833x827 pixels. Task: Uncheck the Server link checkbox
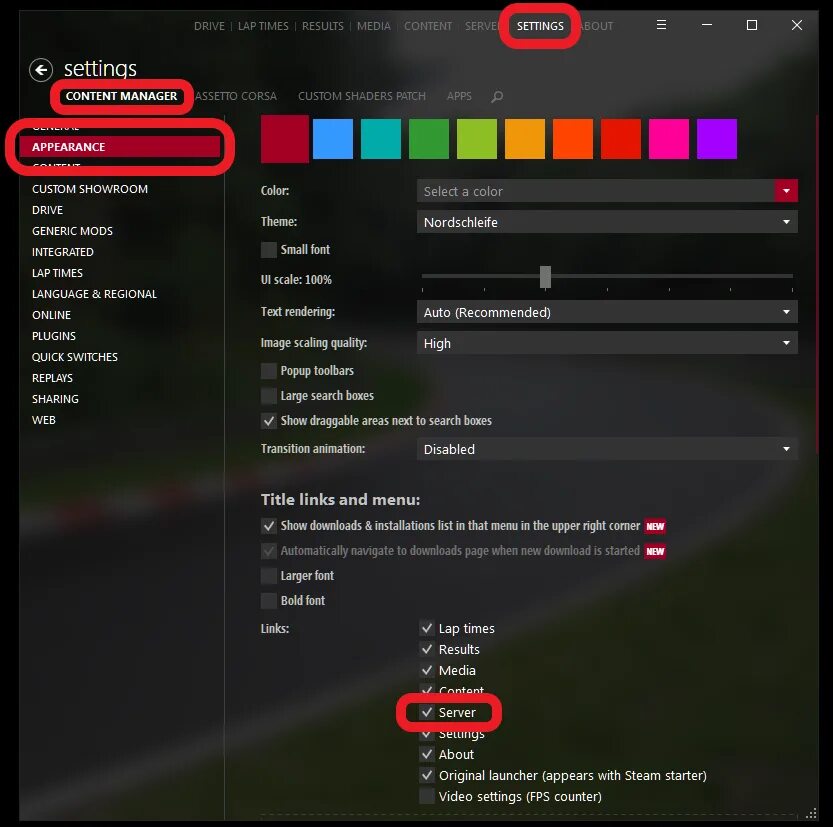tap(427, 712)
